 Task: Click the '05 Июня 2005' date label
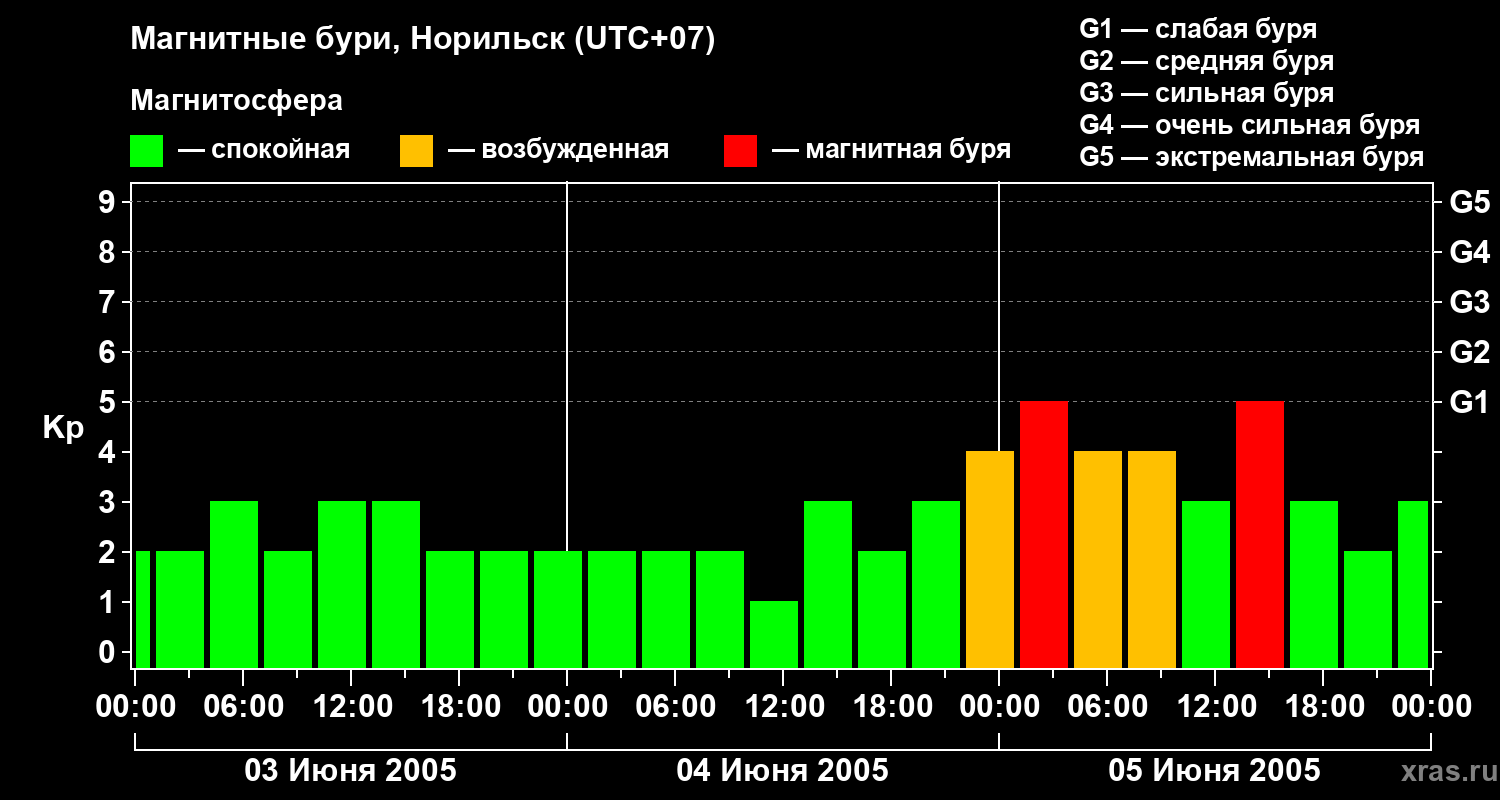point(1215,770)
